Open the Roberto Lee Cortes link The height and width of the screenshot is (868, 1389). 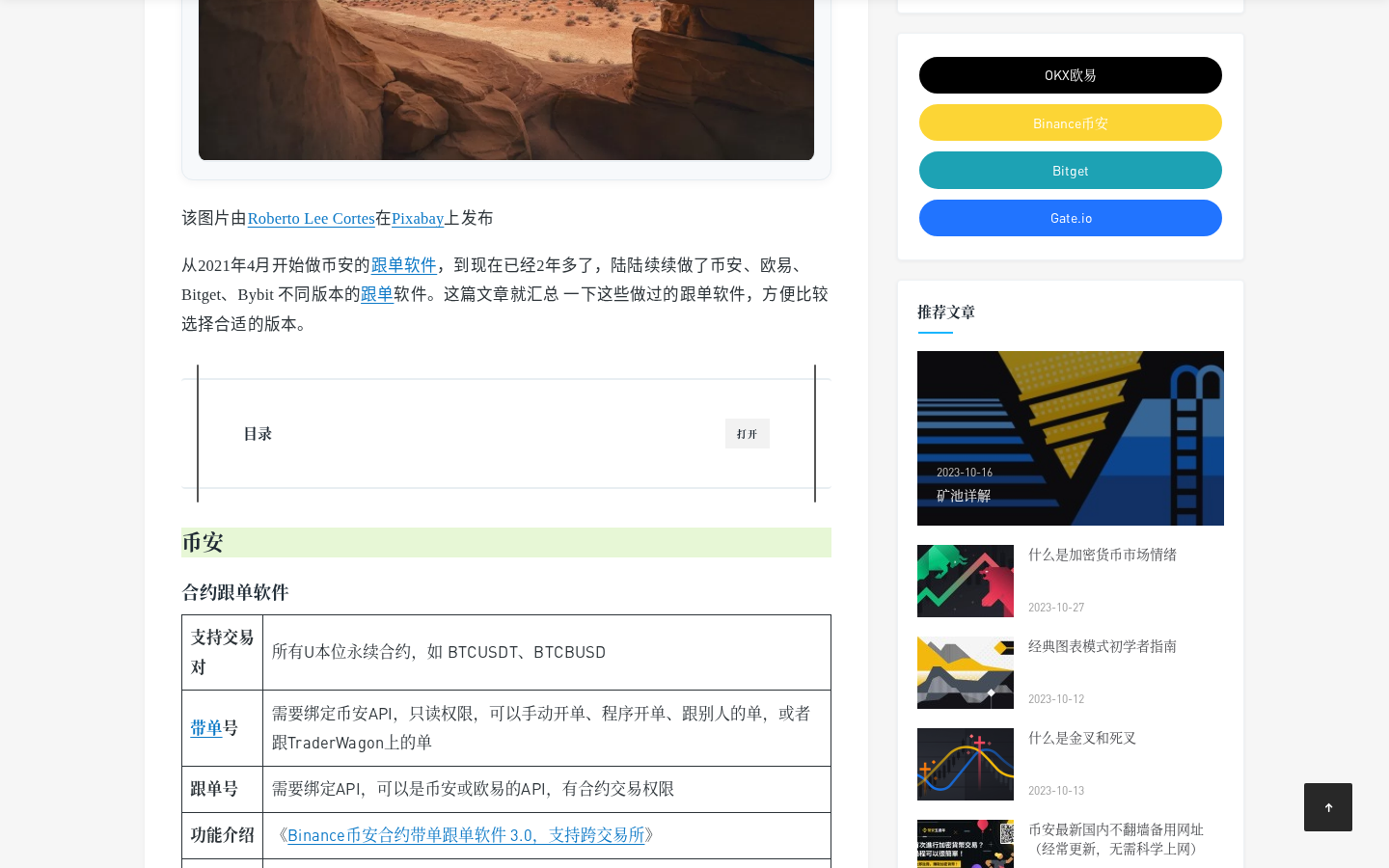[311, 218]
